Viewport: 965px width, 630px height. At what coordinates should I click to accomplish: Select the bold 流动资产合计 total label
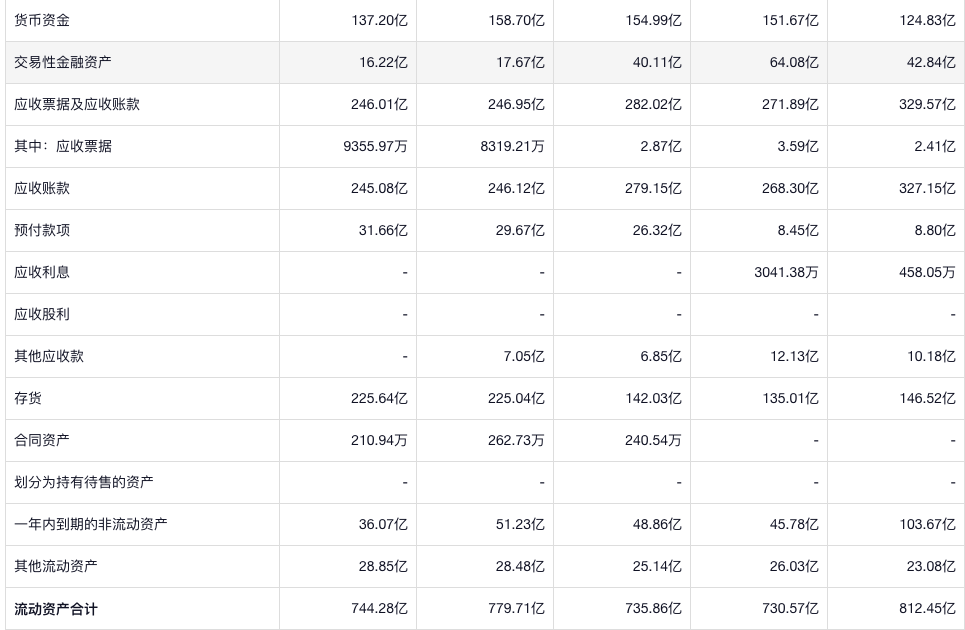[56, 608]
